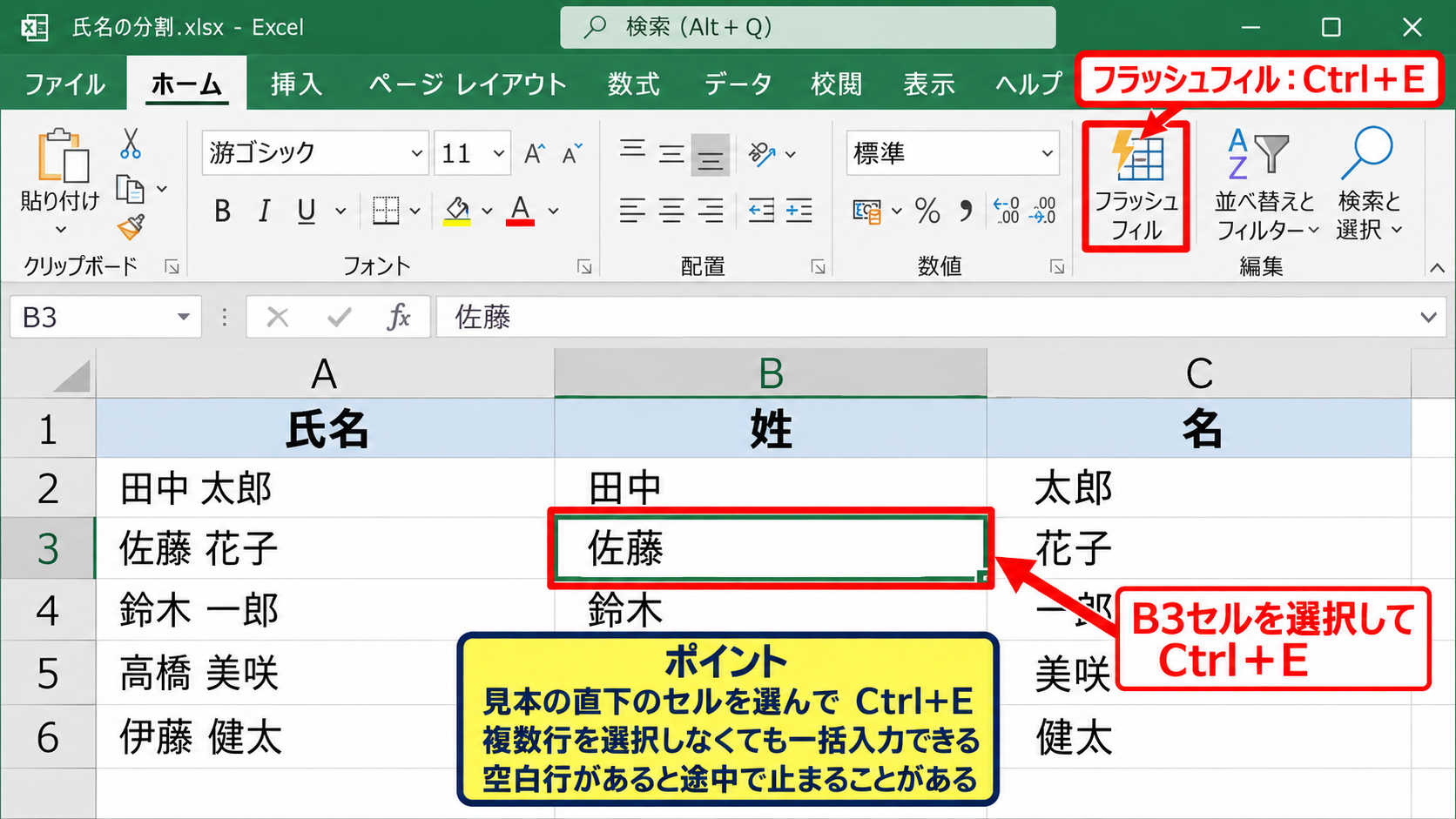Expand the Name Box dropdown arrow
Viewport: 1456px width, 819px height.
(183, 317)
